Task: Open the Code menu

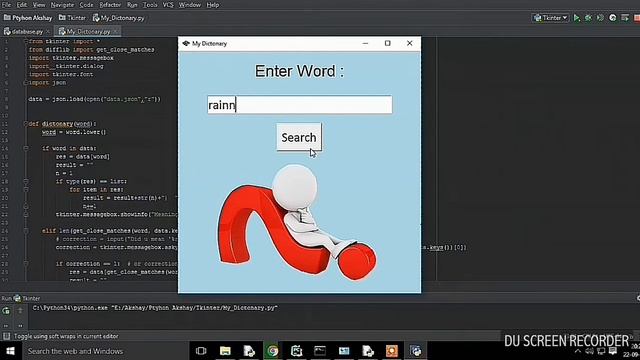Action: 86,5
